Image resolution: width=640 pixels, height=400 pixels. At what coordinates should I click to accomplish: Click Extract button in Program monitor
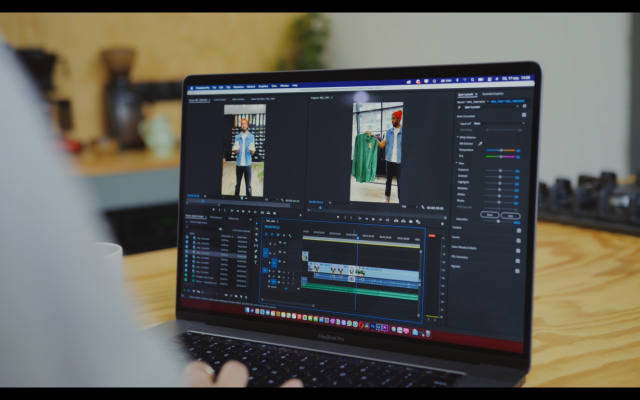click(x=403, y=221)
